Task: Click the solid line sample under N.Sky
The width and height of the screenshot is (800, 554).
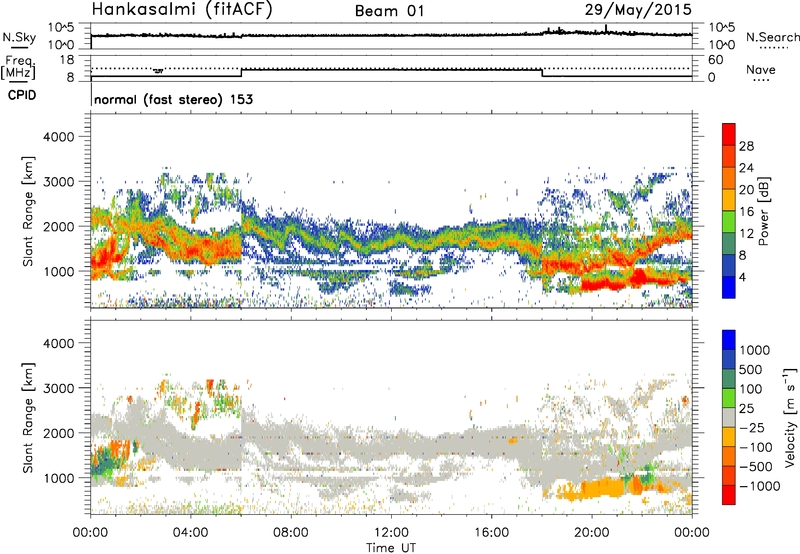Action: (x=19, y=48)
